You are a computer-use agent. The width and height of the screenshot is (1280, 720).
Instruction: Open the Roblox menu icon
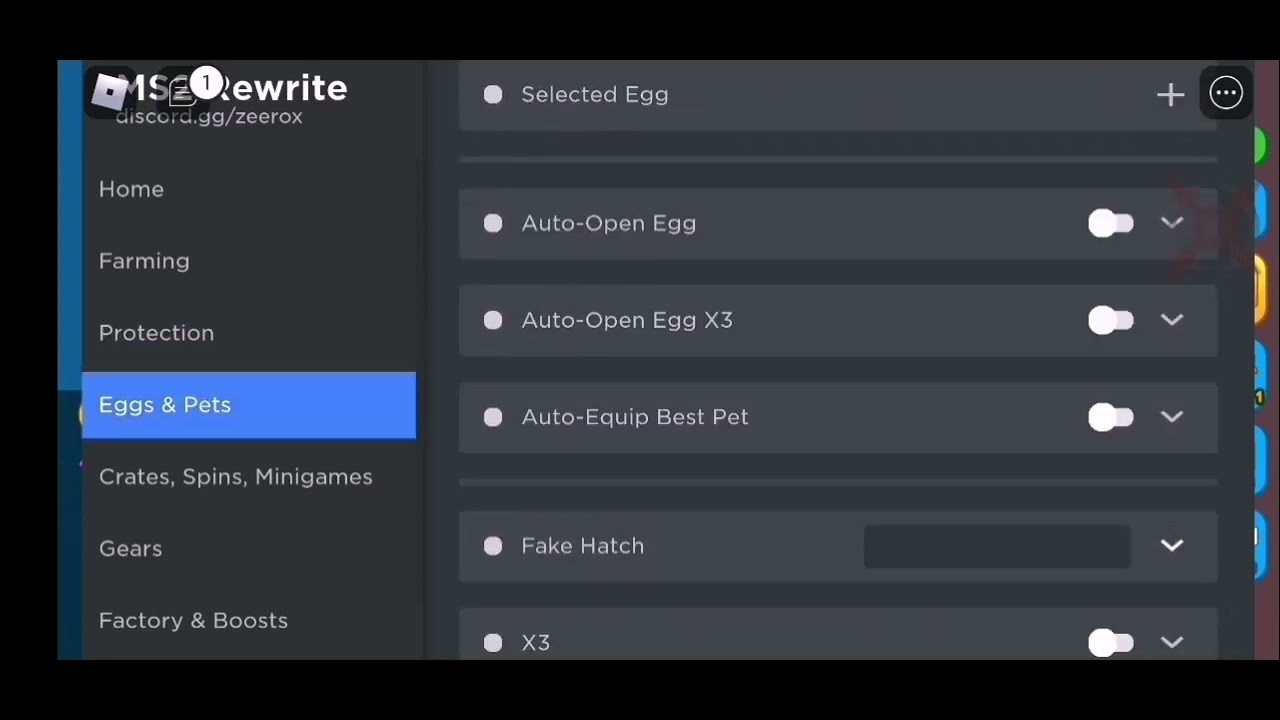[110, 92]
